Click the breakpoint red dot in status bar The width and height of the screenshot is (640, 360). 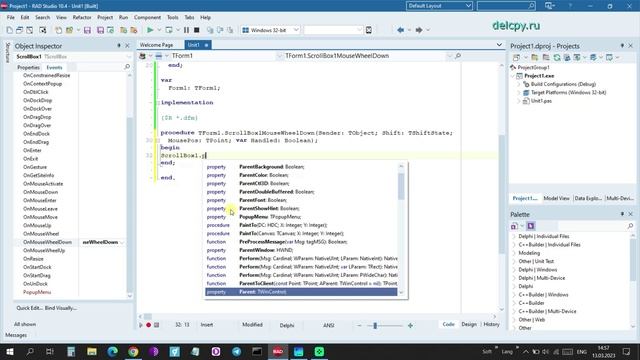pos(149,325)
